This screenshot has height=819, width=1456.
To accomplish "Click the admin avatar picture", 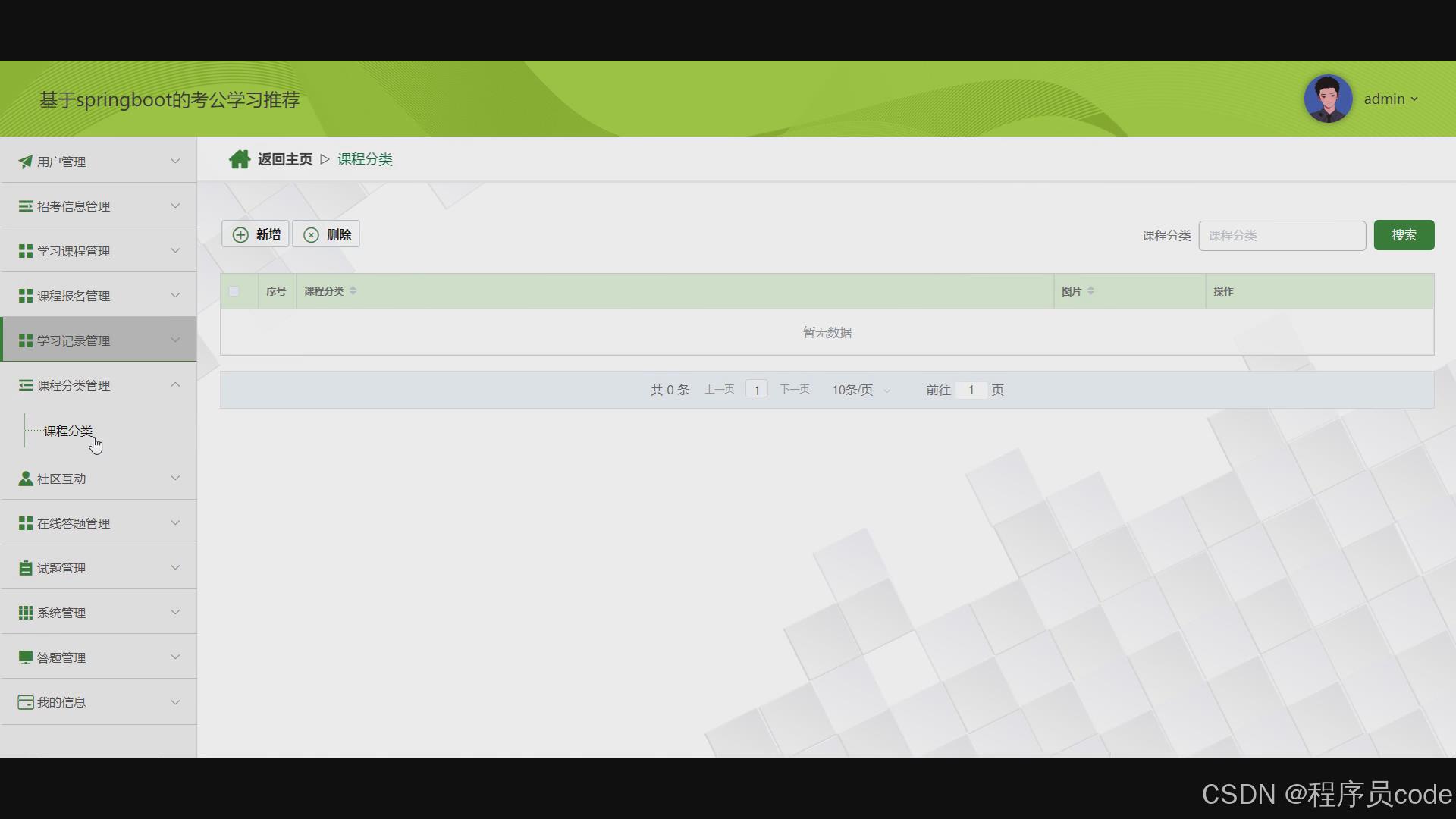I will coord(1327,99).
